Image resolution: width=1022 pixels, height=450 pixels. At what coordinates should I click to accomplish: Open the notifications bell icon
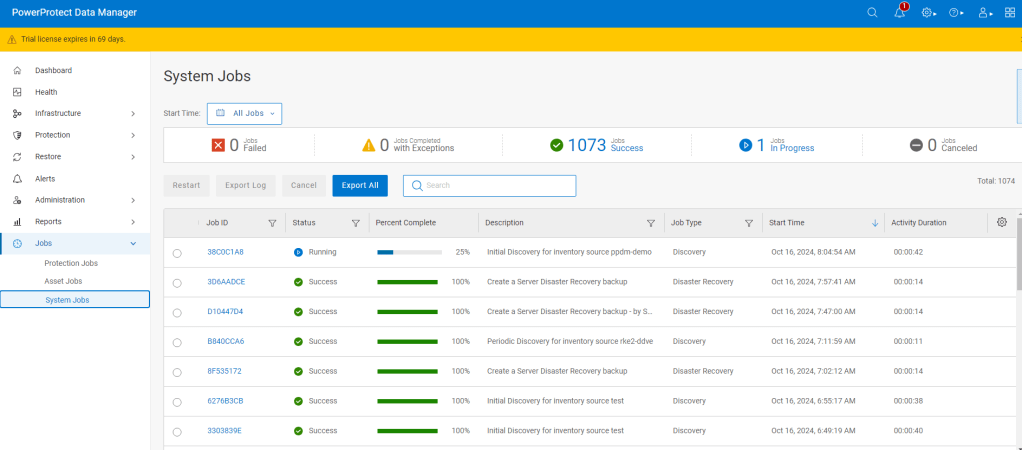coord(900,12)
